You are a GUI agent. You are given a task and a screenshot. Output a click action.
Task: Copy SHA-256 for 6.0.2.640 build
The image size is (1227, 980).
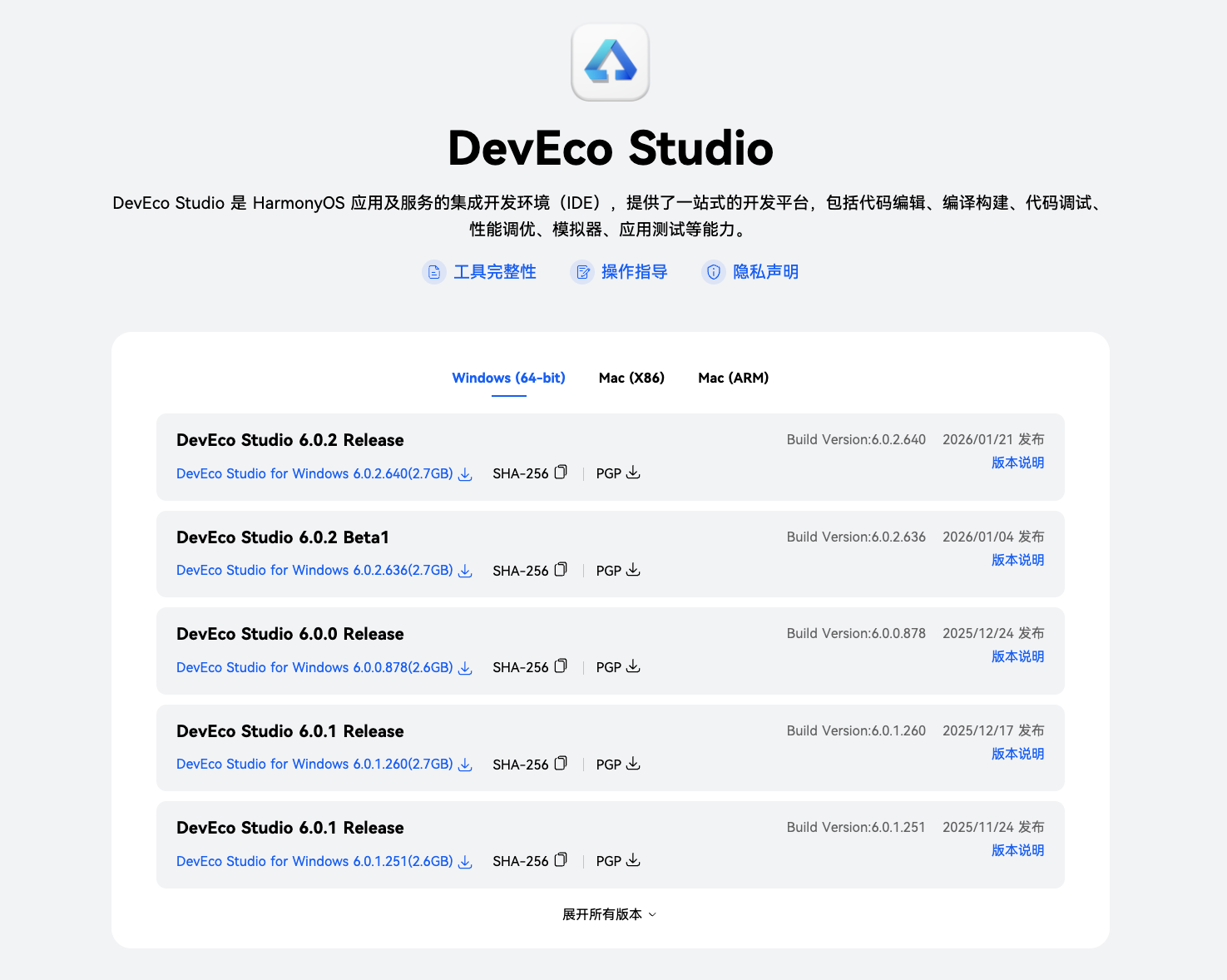point(561,473)
